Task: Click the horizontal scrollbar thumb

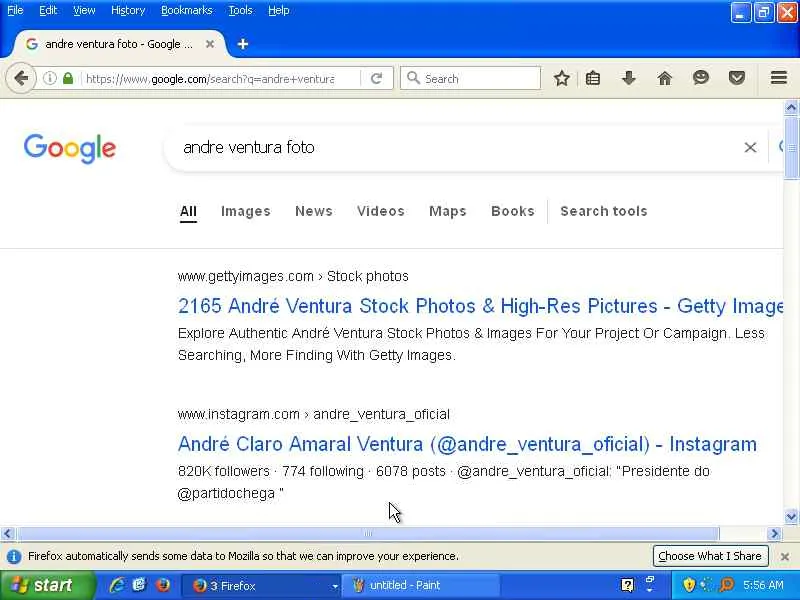Action: pos(368,534)
